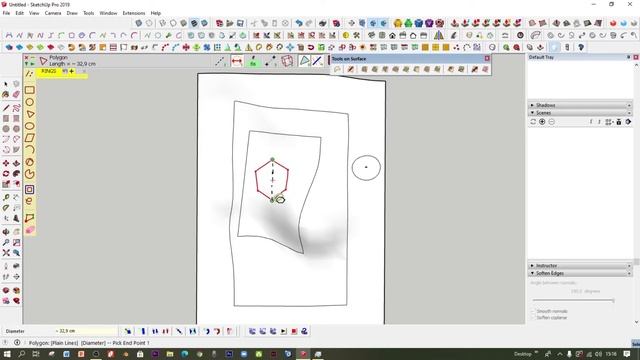The width and height of the screenshot is (640, 360).
Task: Select the Paint Bucket tool
Action: pyautogui.click(x=6, y=95)
